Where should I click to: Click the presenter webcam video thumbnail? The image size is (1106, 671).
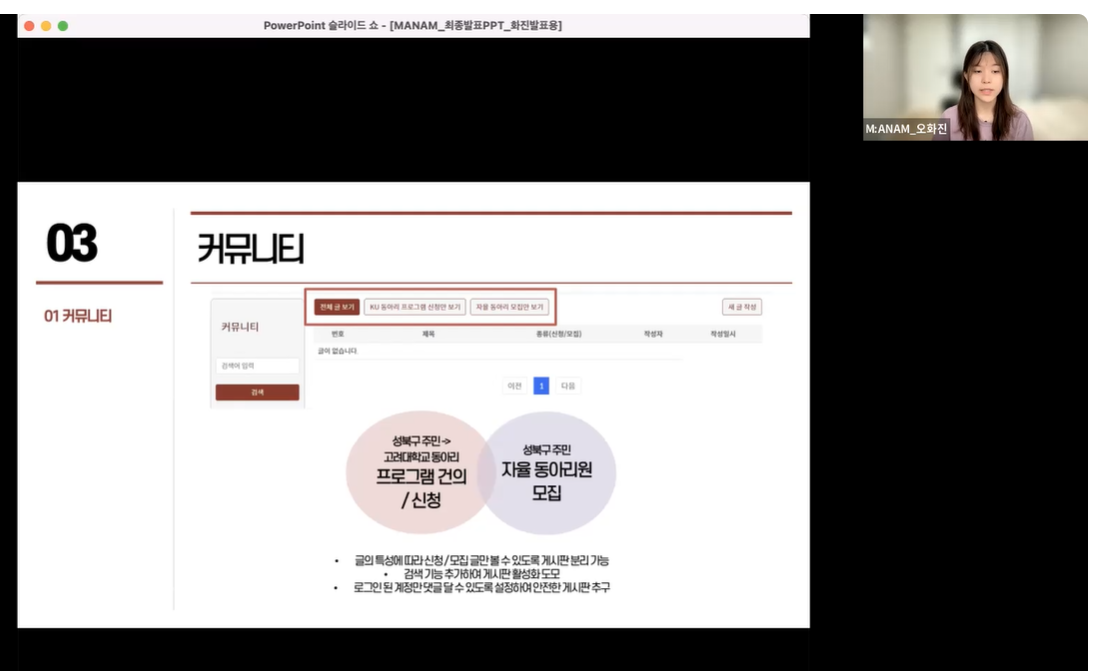click(x=974, y=78)
